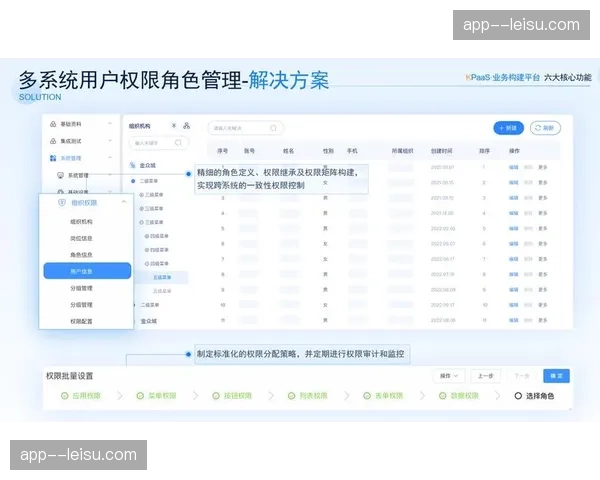
Task: Click the 系统管理 grid icon in sidebar
Action: coord(52,158)
